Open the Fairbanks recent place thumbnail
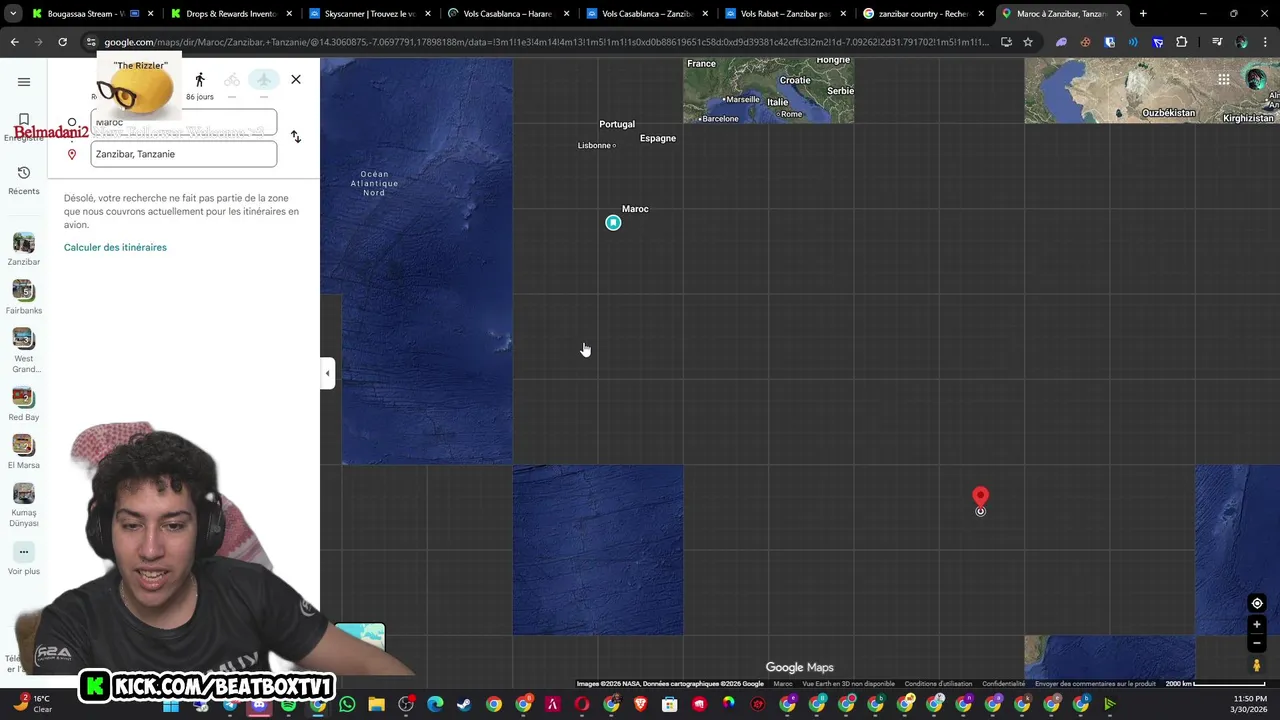This screenshot has height=720, width=1280. (x=24, y=291)
